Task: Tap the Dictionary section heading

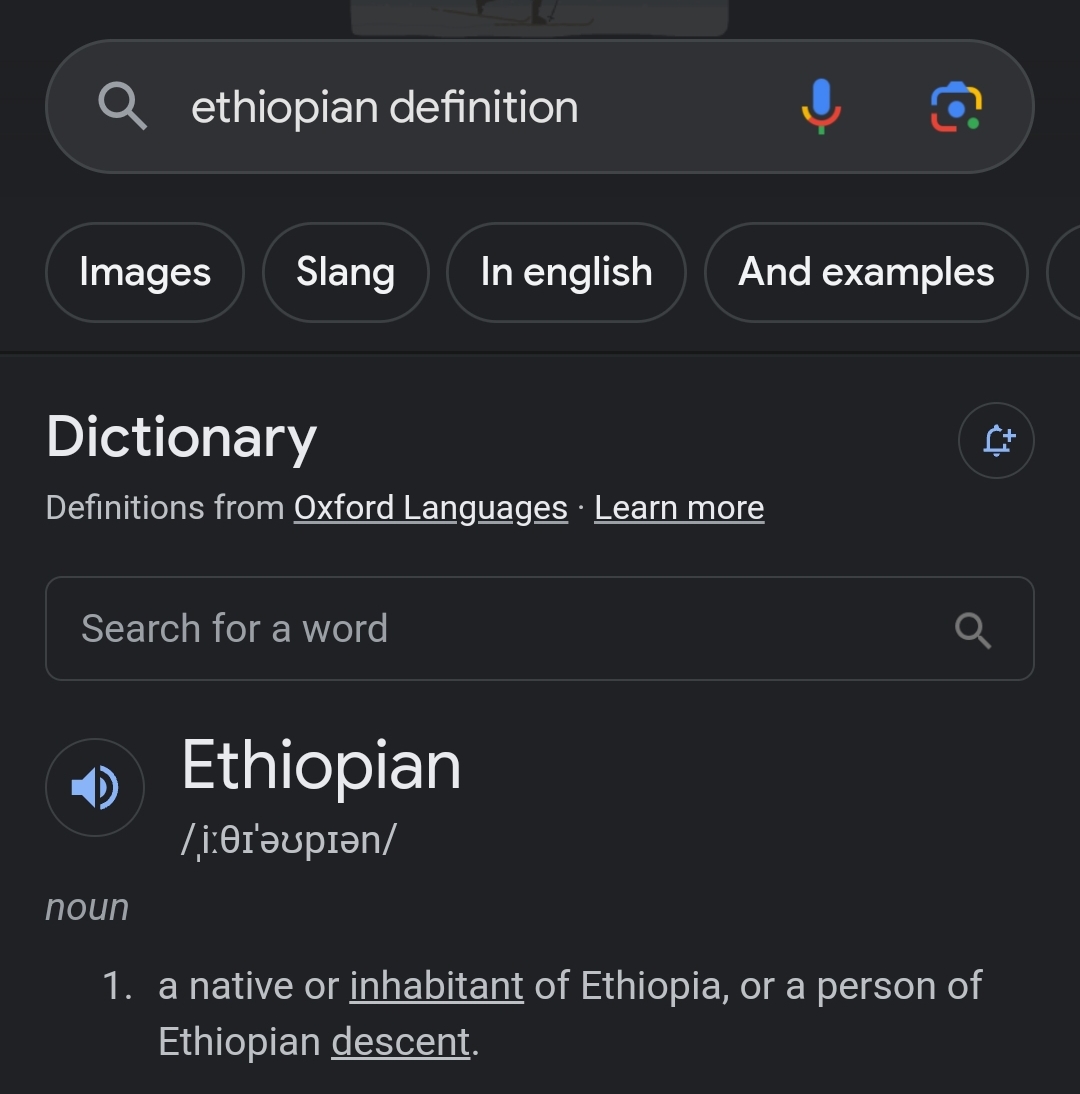Action: [x=181, y=438]
